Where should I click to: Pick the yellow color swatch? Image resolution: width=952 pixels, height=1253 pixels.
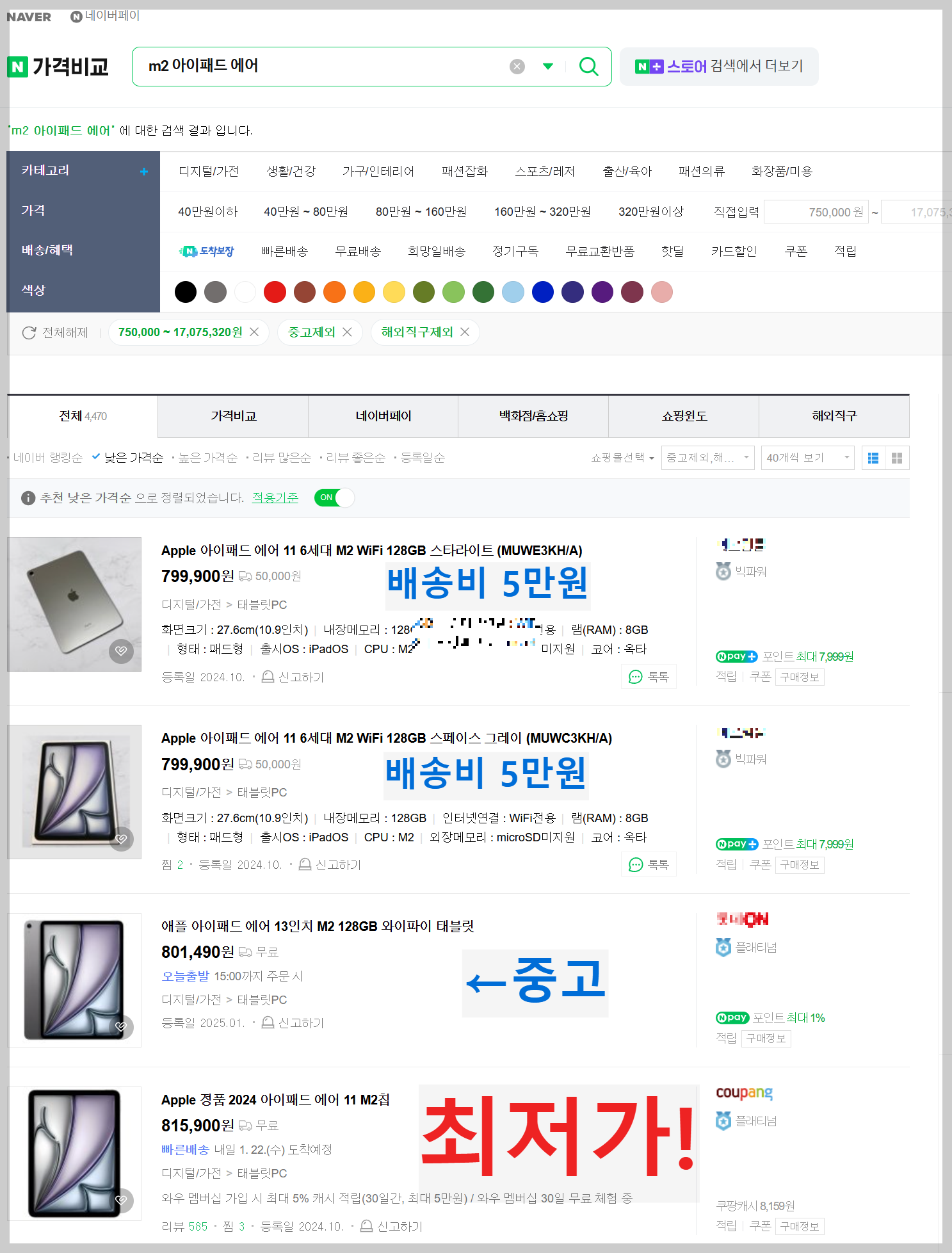[x=394, y=292]
